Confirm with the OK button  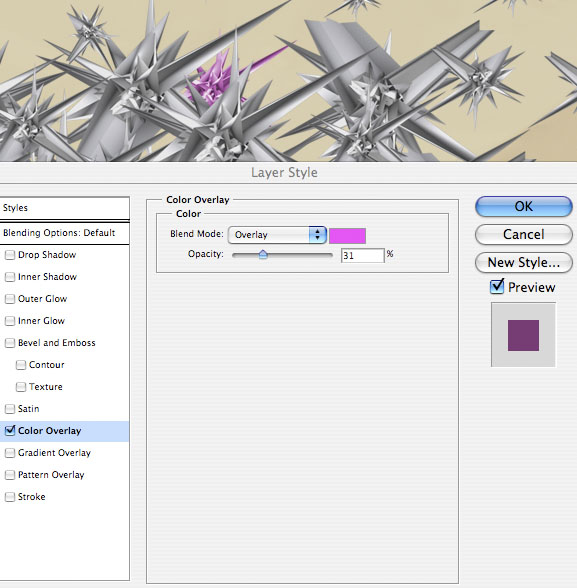point(523,206)
